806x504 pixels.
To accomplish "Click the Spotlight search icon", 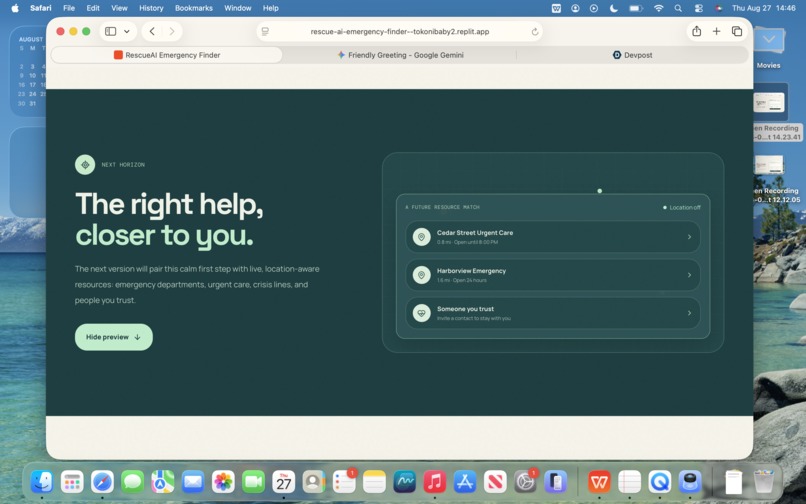I will (x=679, y=8).
